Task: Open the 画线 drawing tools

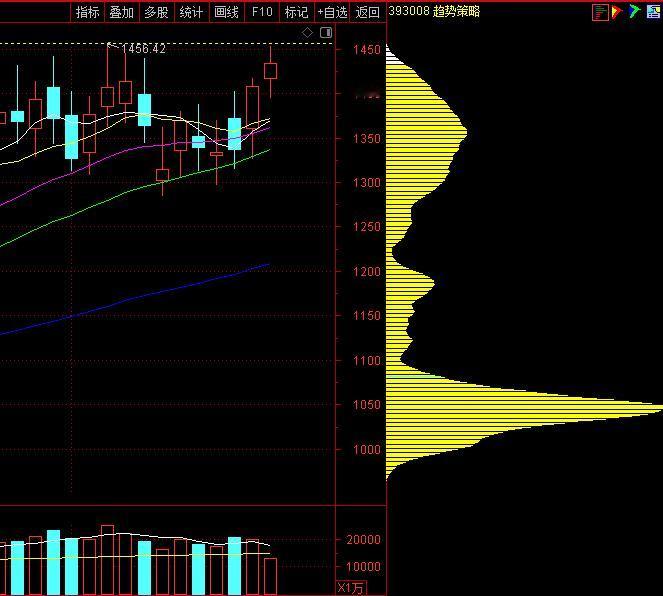Action: (x=227, y=12)
